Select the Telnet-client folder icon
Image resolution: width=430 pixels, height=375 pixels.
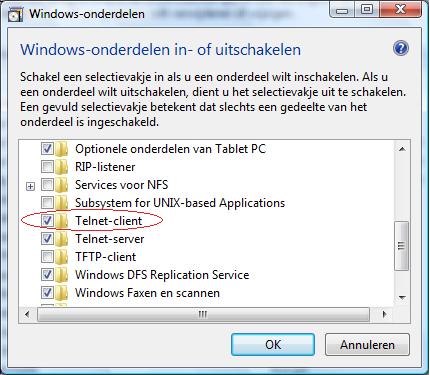(62, 221)
